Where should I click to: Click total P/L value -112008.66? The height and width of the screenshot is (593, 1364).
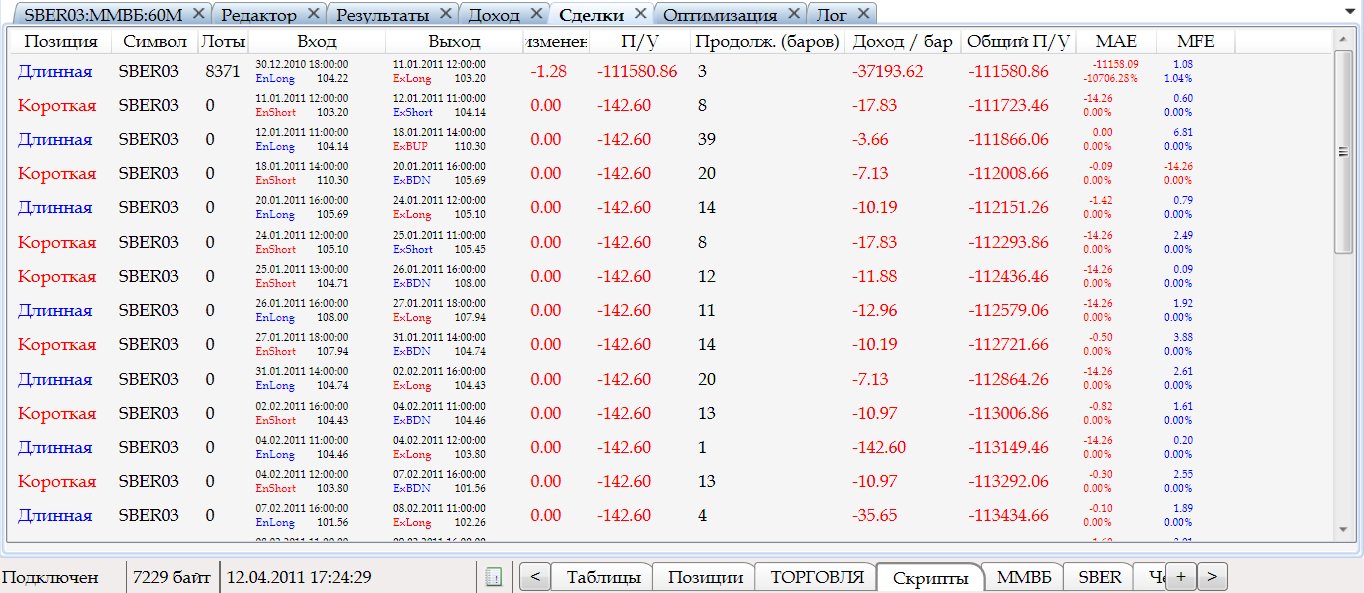1008,174
